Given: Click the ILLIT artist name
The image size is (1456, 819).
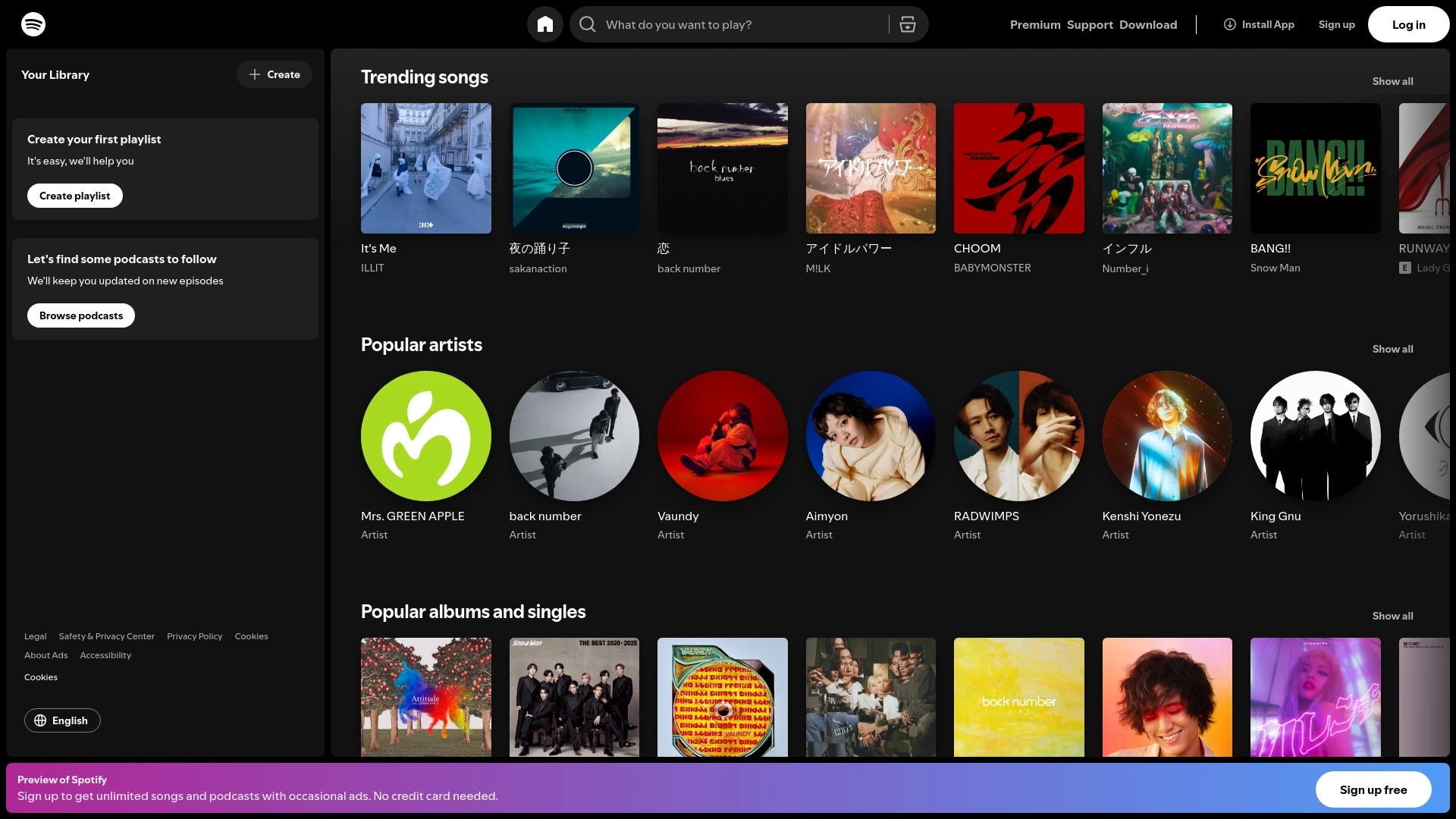Looking at the screenshot, I should coord(372,268).
